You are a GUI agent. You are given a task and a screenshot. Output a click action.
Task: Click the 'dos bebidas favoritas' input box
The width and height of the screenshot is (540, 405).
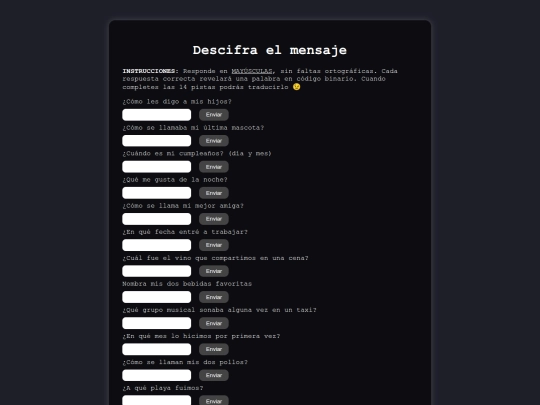coord(157,297)
